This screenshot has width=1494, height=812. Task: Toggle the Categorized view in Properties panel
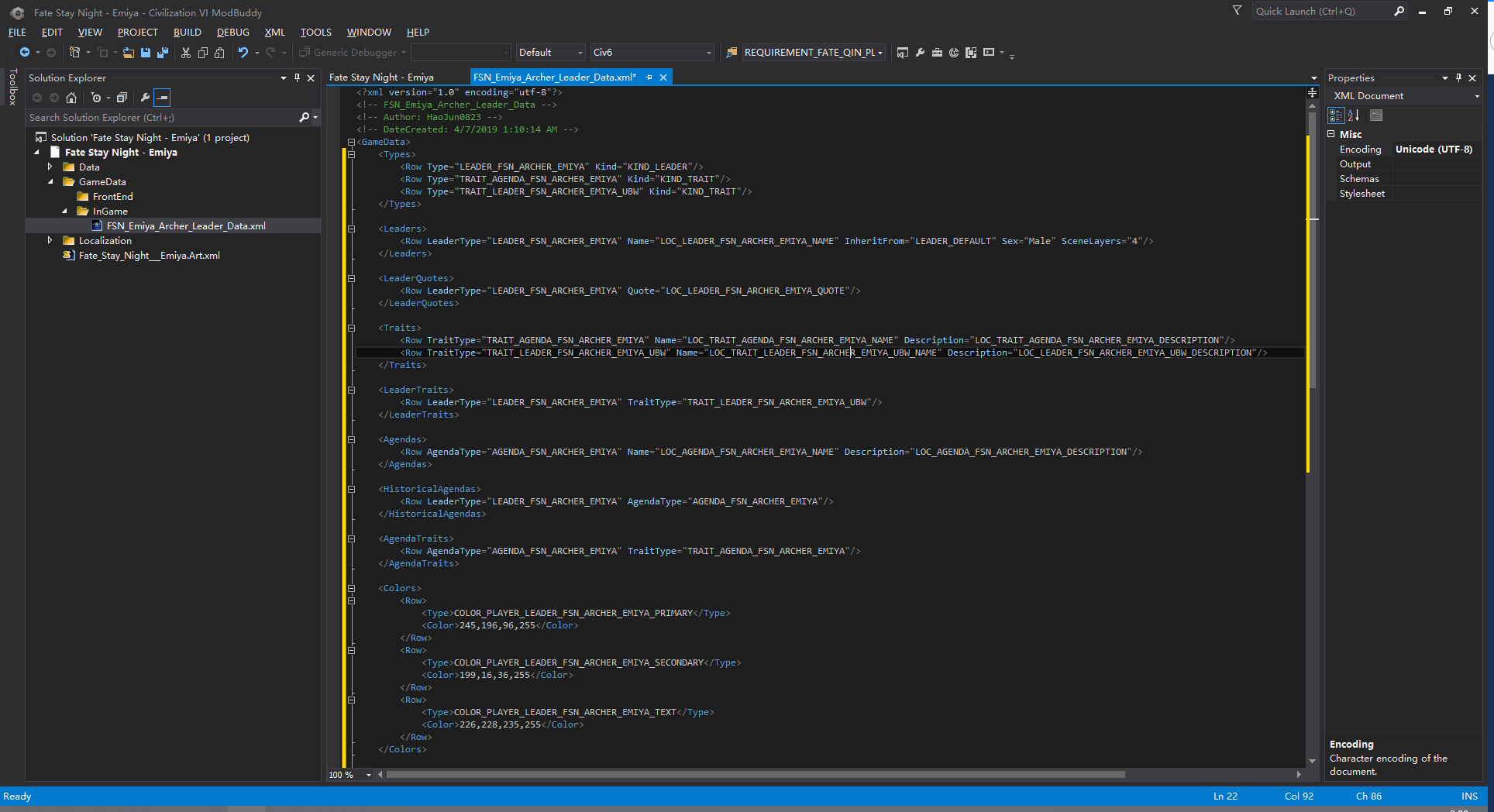coord(1337,115)
